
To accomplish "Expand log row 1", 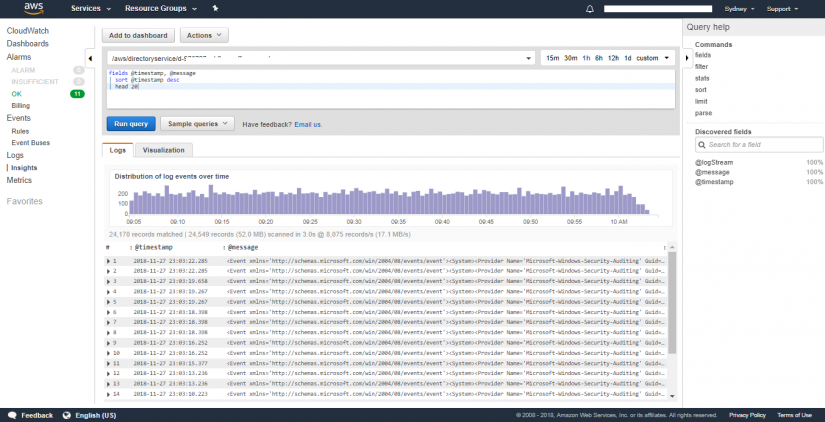I will tap(109, 261).
